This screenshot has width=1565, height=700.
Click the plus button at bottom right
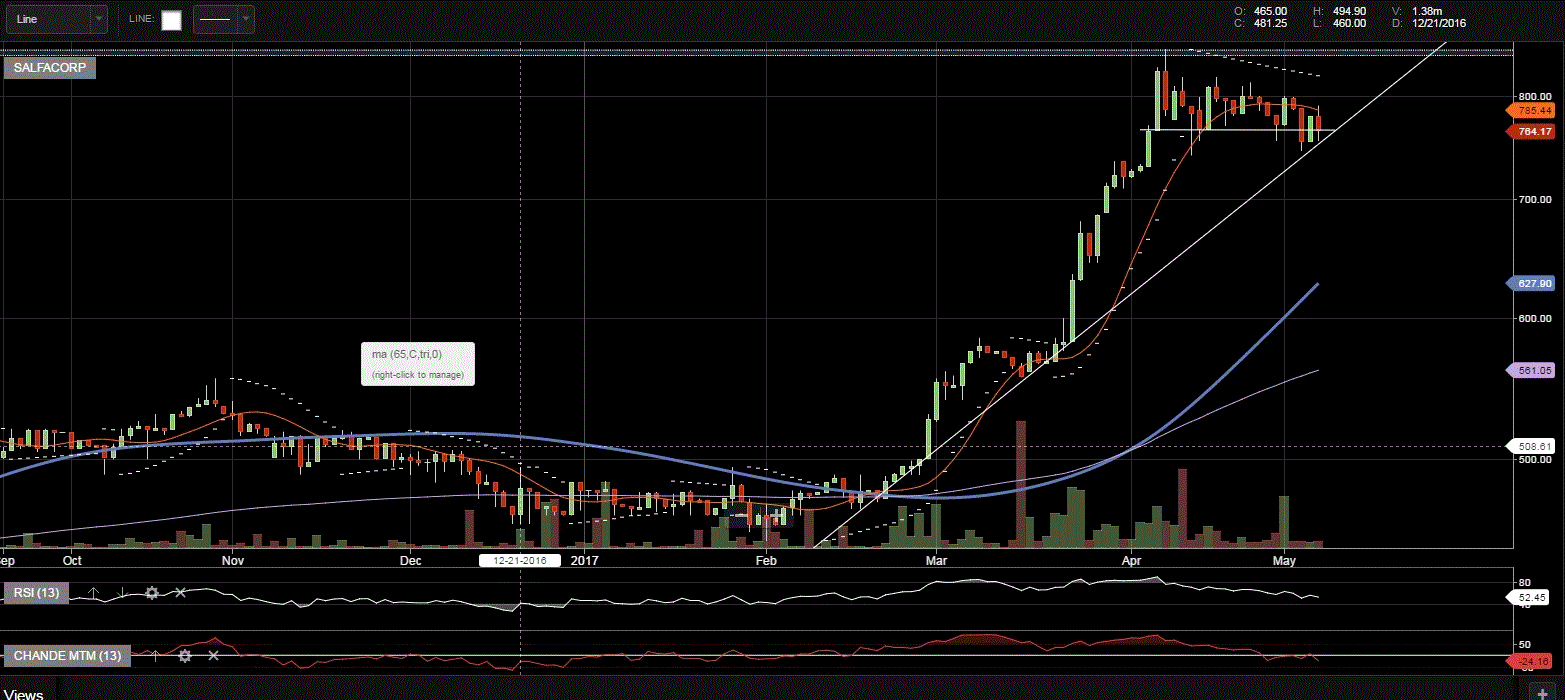[x=1541, y=692]
